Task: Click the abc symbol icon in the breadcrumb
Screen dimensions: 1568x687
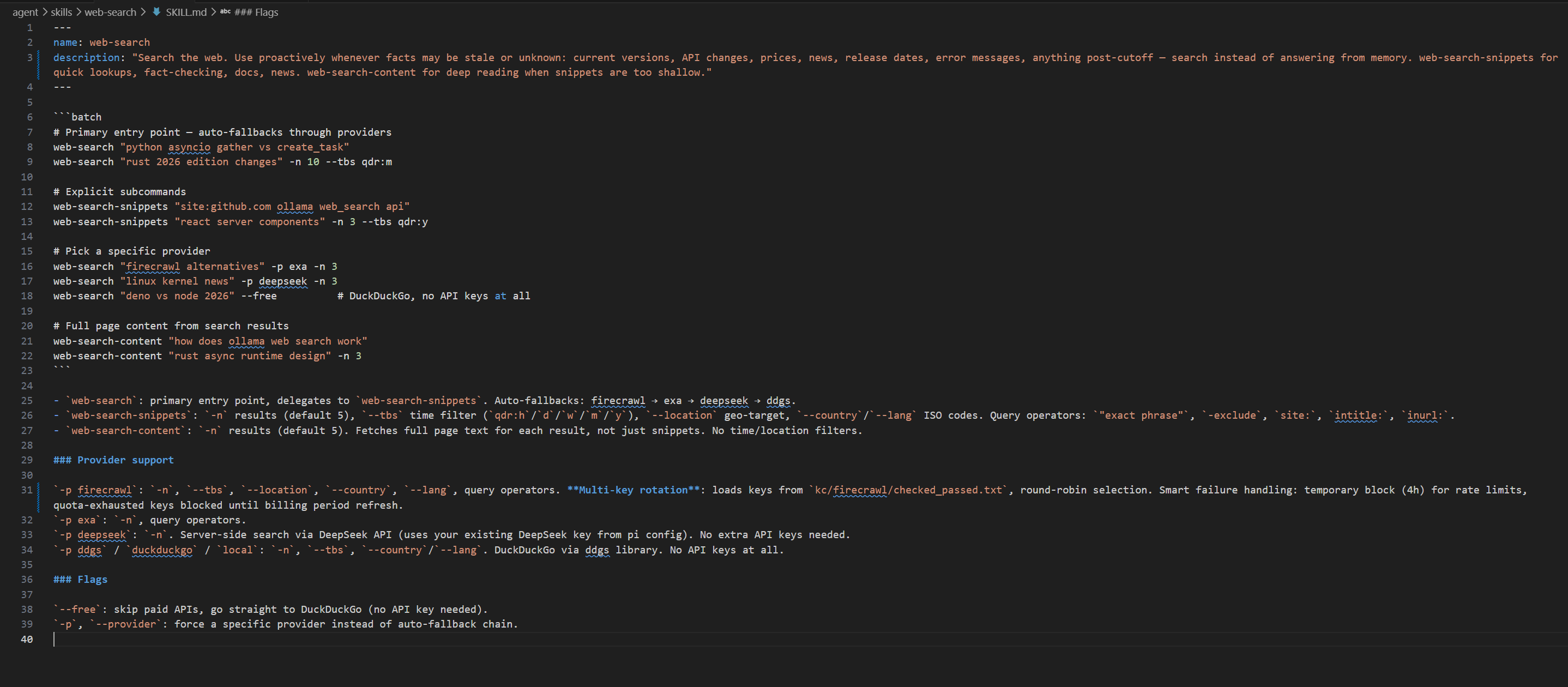Action: 225,11
